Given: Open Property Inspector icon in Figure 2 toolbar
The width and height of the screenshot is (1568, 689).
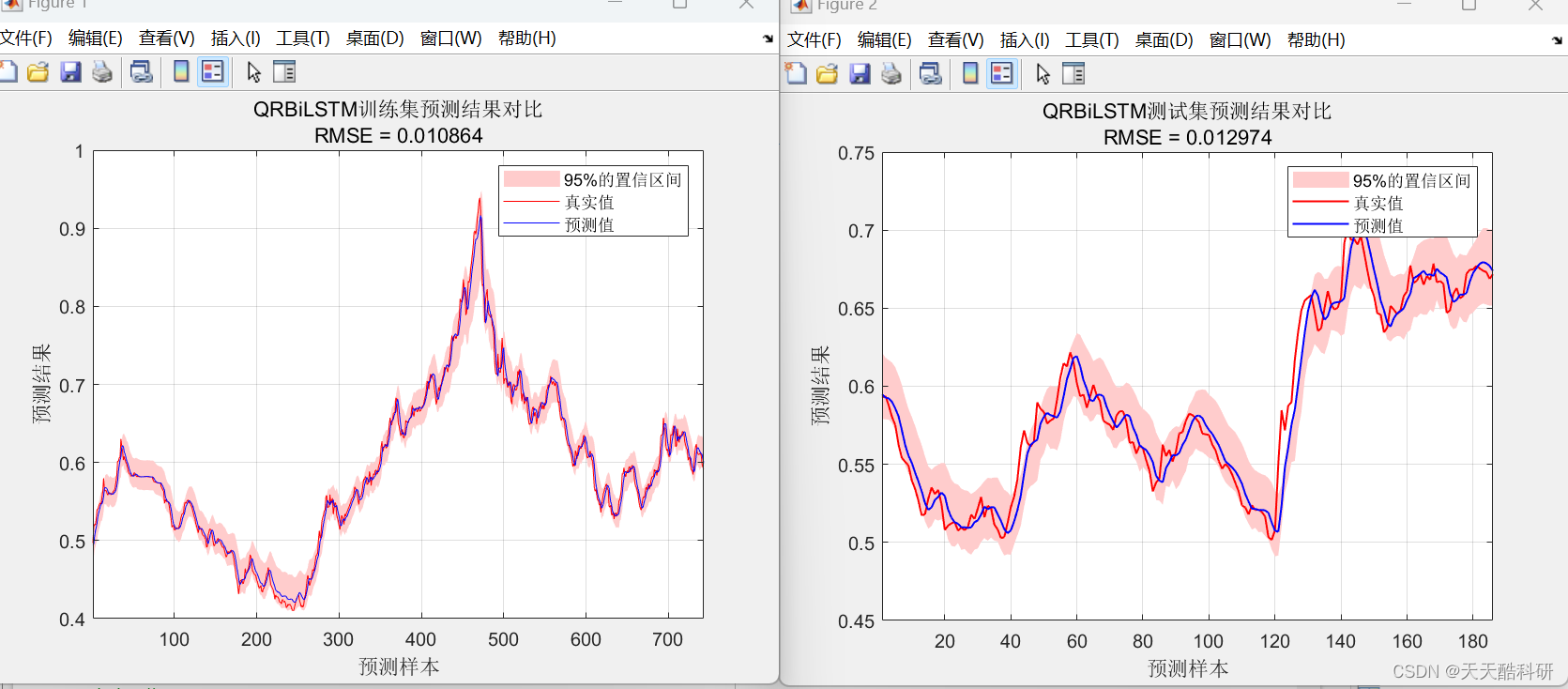Looking at the screenshot, I should click(x=1073, y=74).
